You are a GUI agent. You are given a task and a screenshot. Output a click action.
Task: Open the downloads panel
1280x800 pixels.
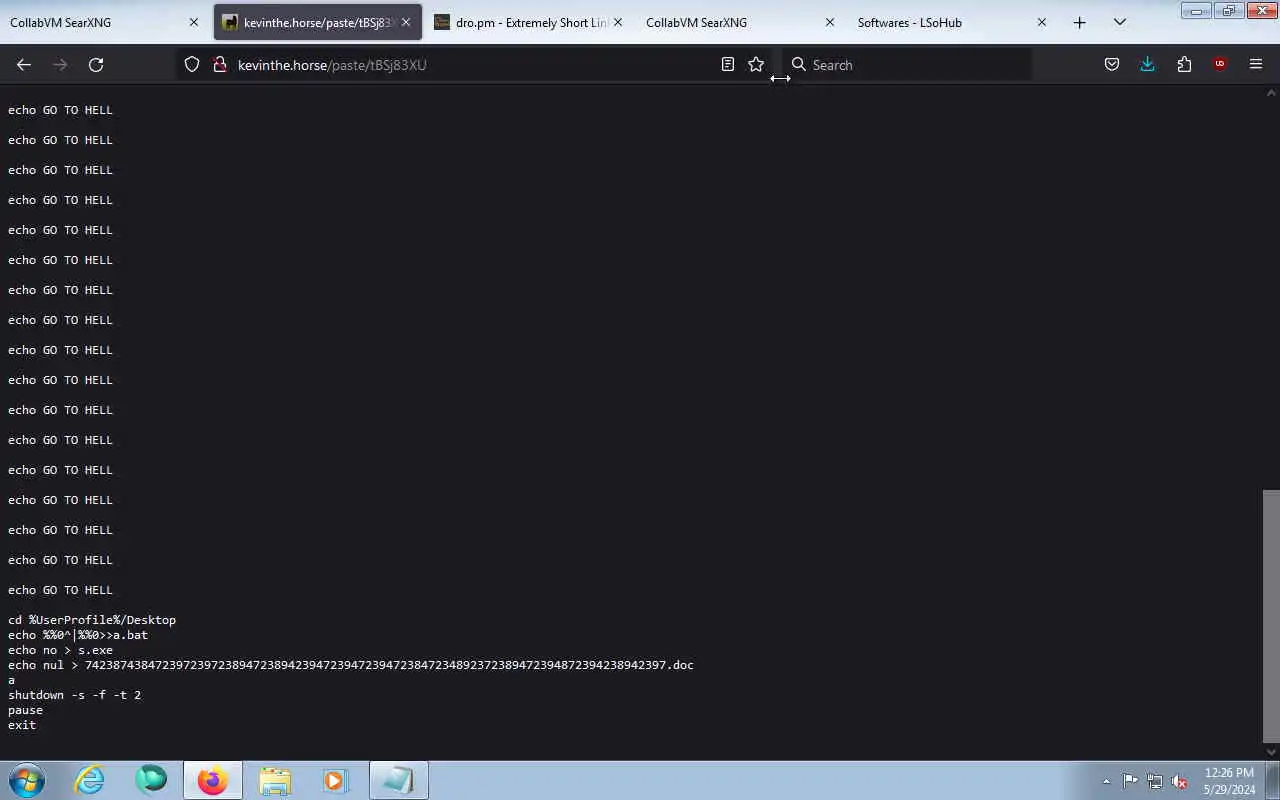[x=1148, y=64]
